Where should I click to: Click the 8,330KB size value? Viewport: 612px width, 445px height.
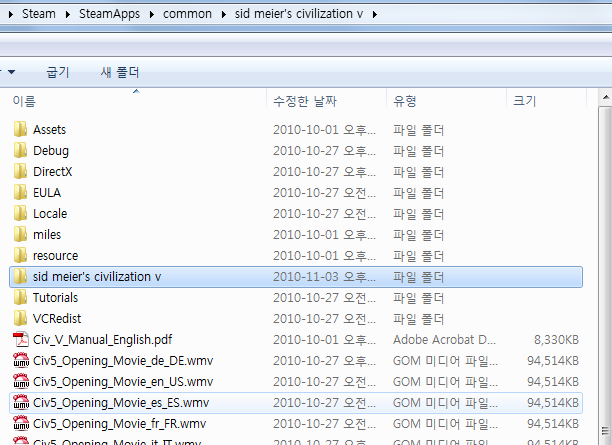[556, 340]
